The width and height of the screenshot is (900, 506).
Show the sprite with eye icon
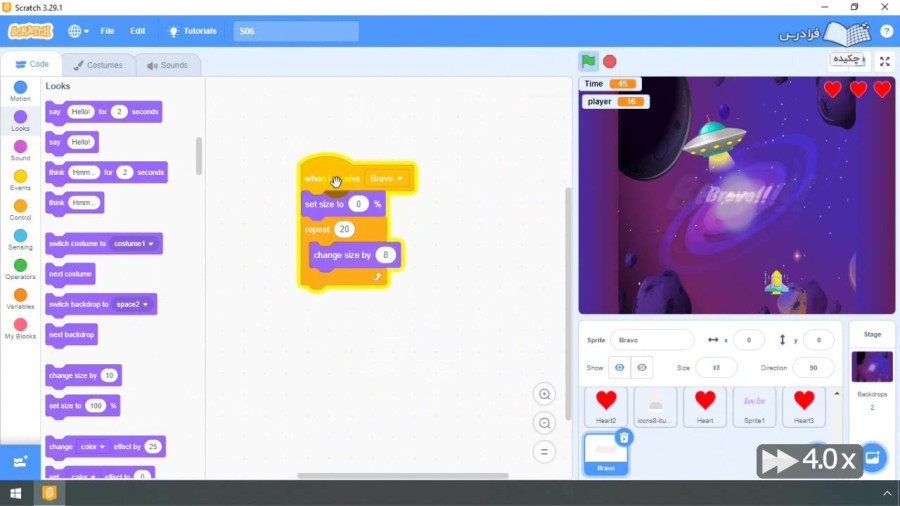(x=619, y=368)
